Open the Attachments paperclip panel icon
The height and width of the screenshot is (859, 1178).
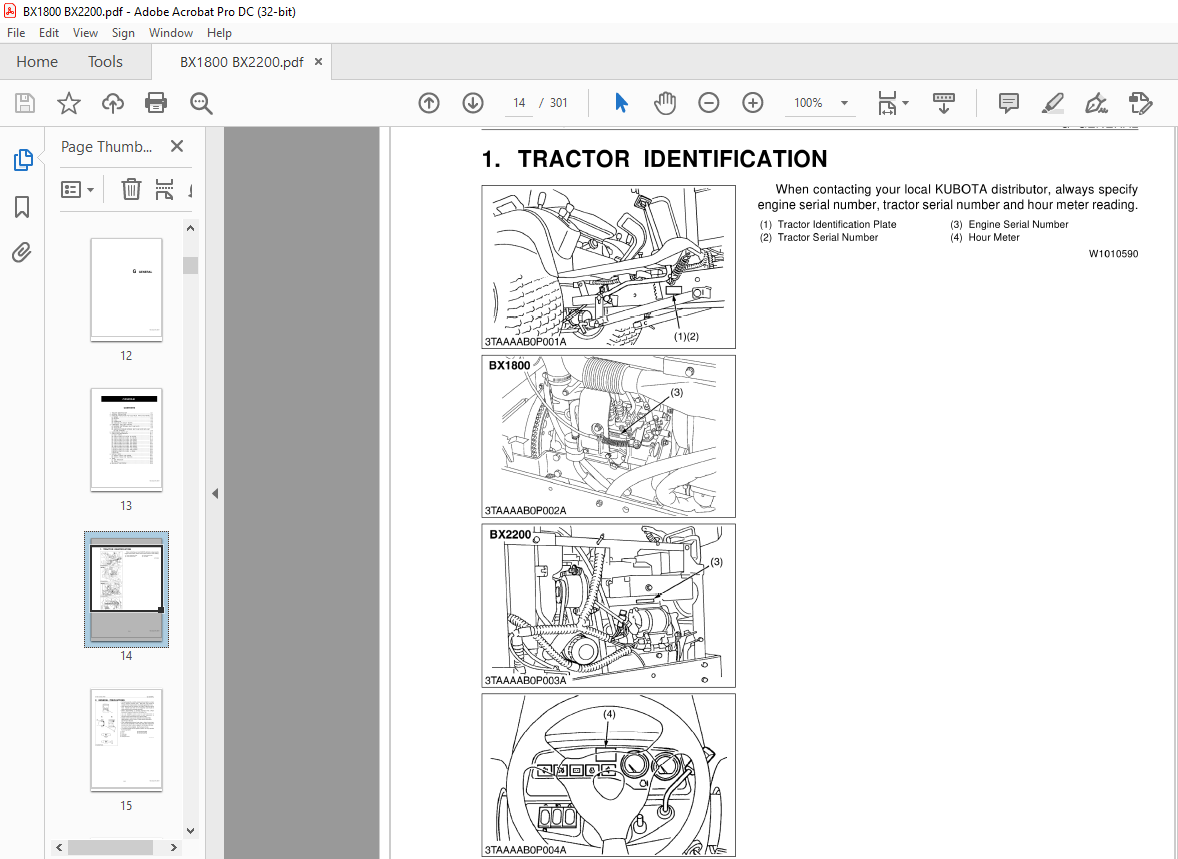point(22,253)
